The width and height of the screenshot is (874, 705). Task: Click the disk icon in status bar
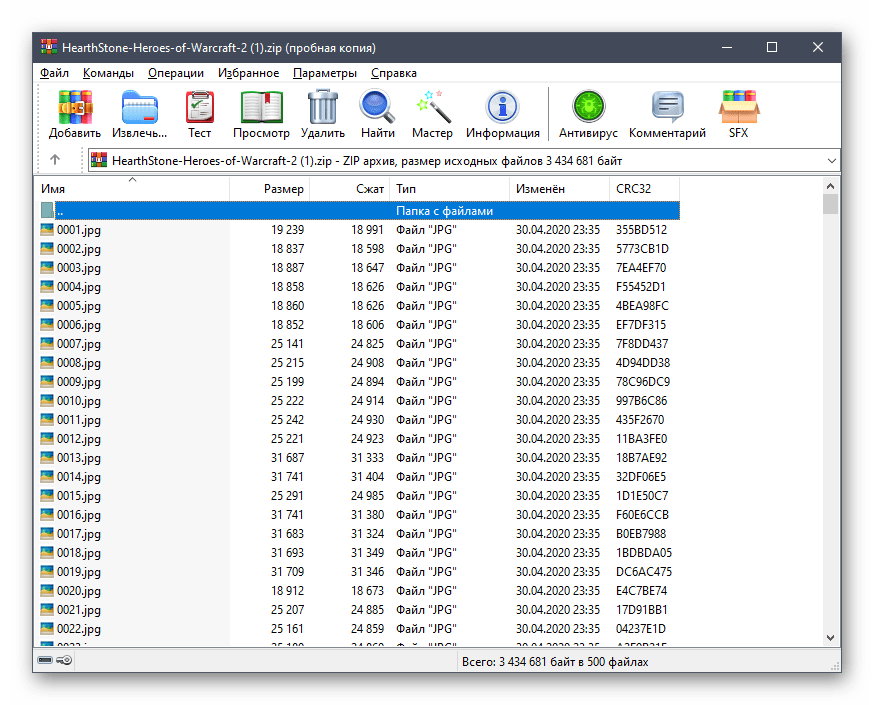45,660
